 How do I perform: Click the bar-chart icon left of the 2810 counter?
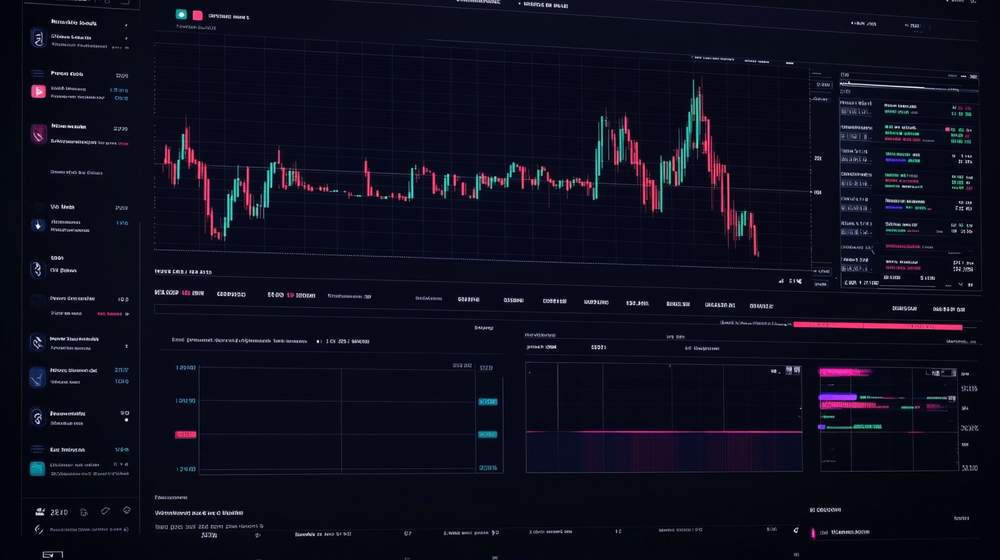[38, 511]
